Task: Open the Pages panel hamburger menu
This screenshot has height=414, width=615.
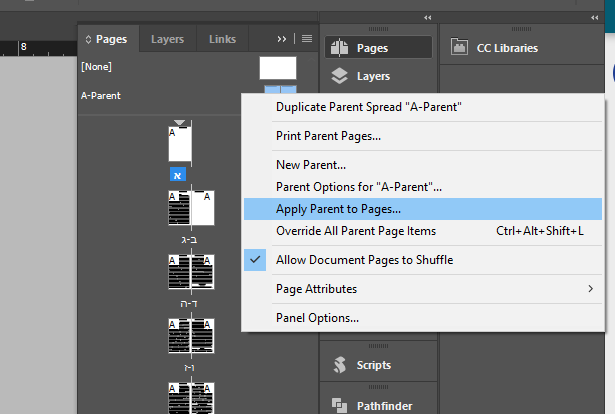Action: tap(307, 39)
